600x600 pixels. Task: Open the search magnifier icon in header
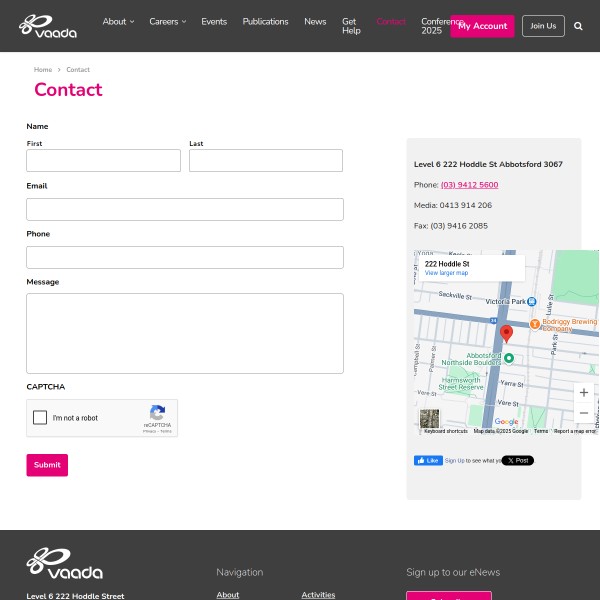tap(578, 26)
